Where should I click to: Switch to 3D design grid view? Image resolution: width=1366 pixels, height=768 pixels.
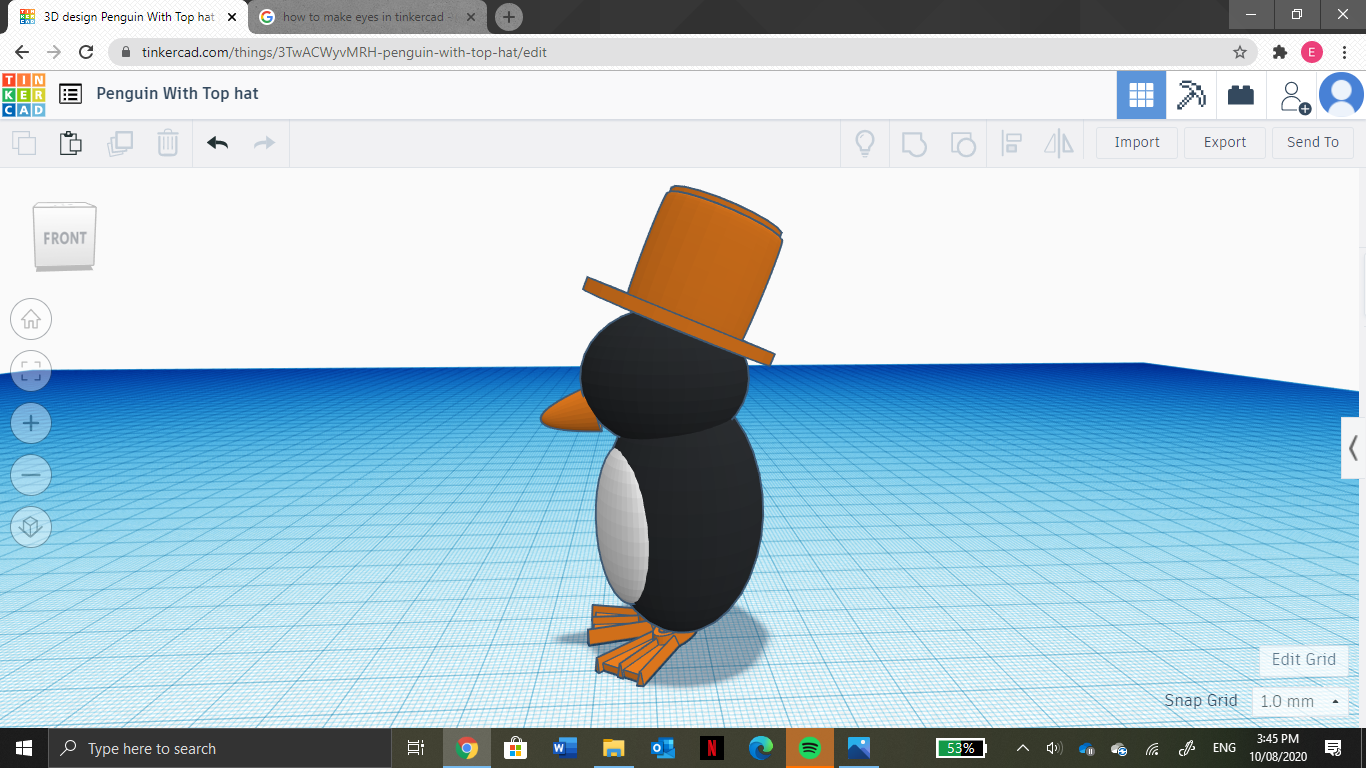[1141, 95]
